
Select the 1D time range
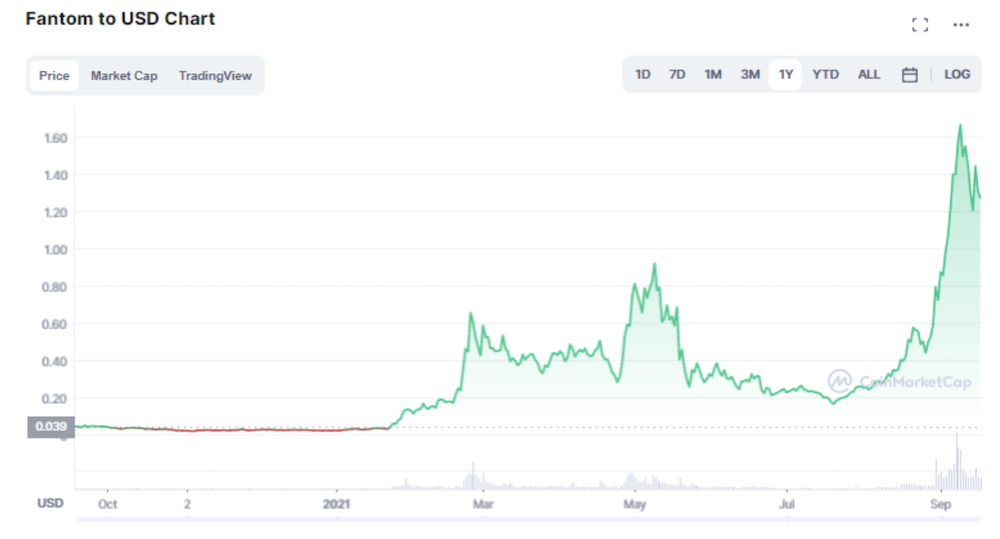click(x=642, y=75)
